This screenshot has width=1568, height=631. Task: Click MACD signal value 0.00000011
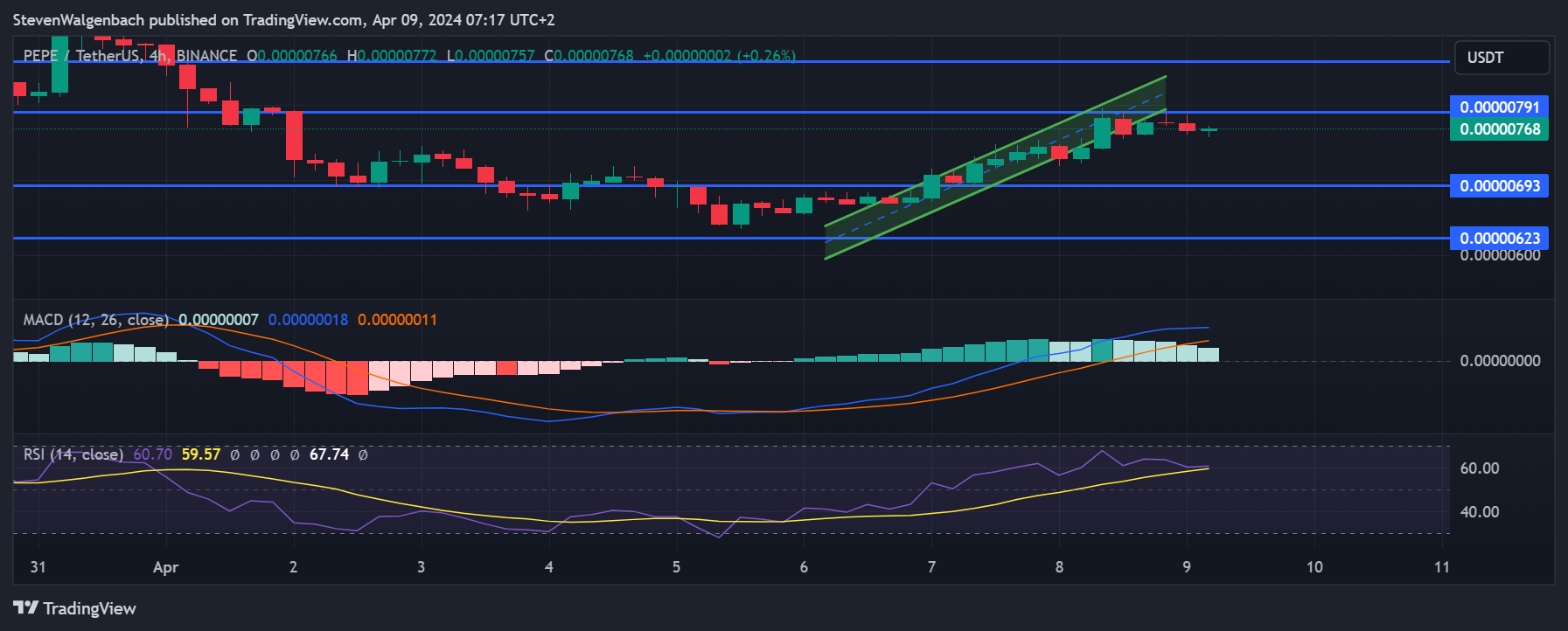[x=397, y=320]
